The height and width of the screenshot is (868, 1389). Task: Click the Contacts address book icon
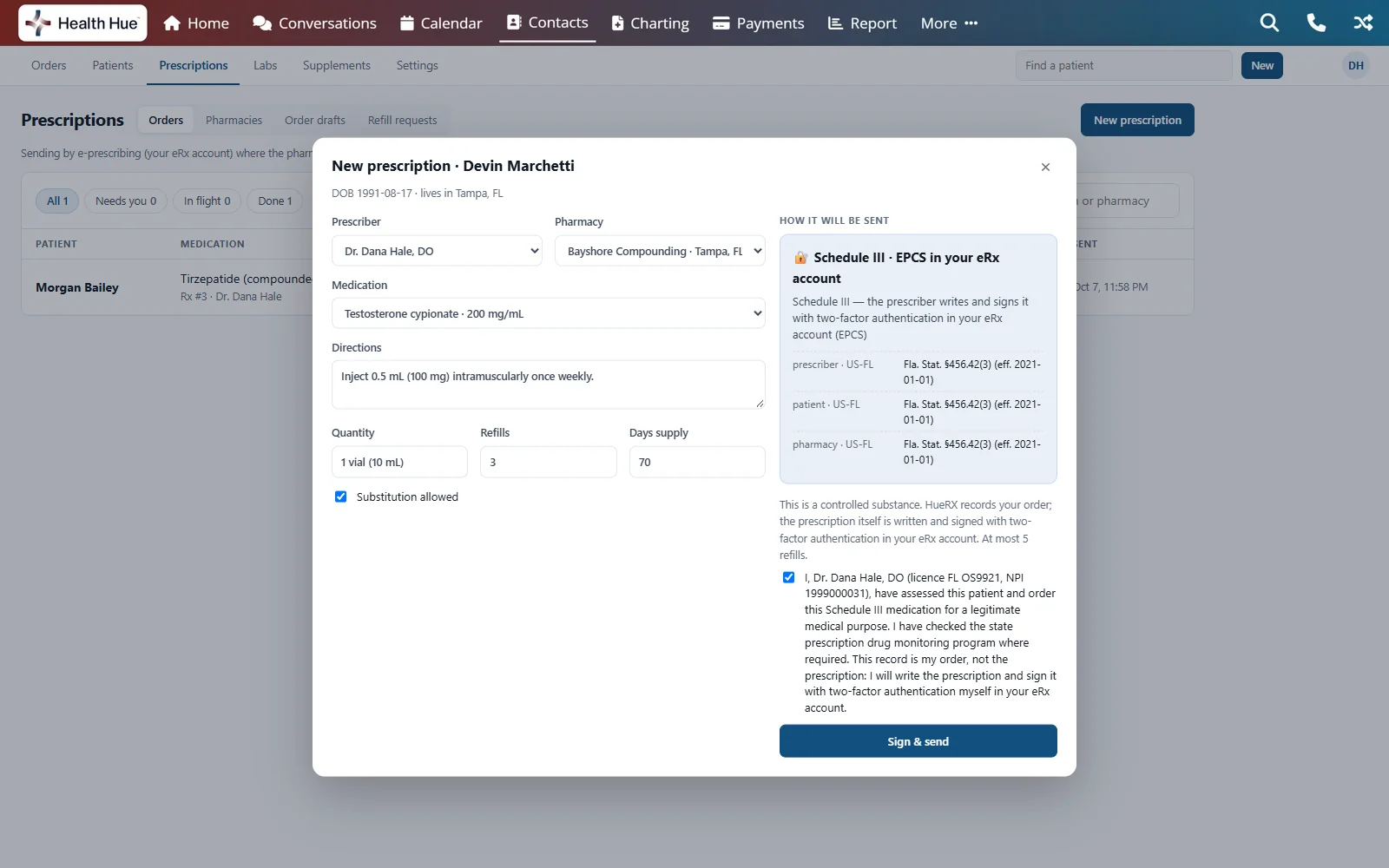[x=514, y=23]
